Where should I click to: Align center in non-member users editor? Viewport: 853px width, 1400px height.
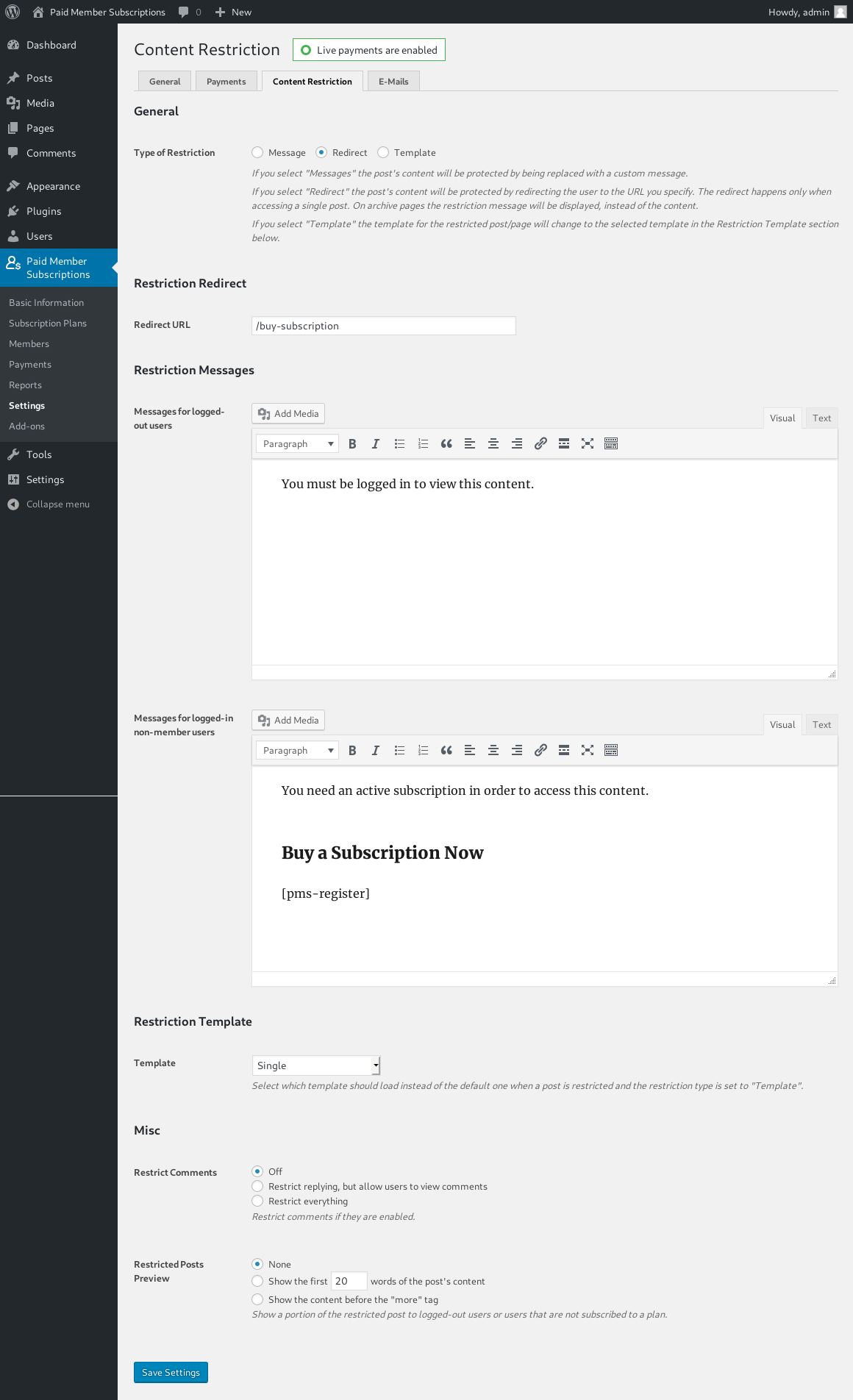(493, 750)
